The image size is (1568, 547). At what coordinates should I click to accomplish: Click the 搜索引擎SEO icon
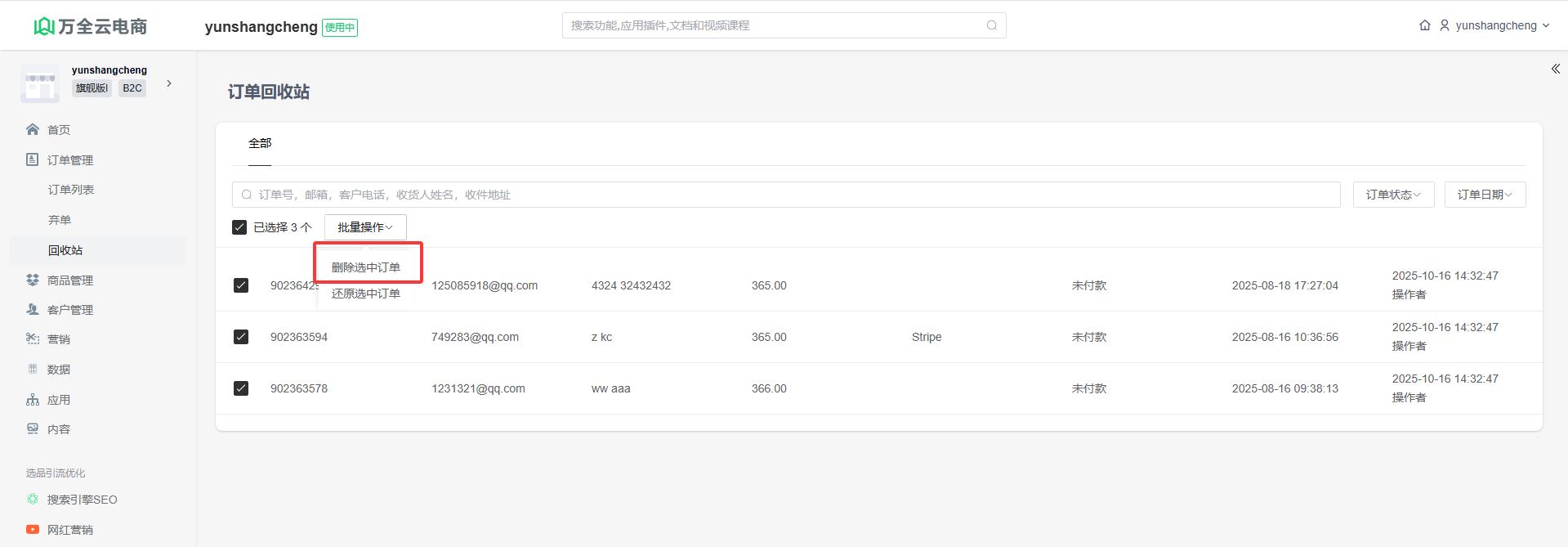(33, 500)
